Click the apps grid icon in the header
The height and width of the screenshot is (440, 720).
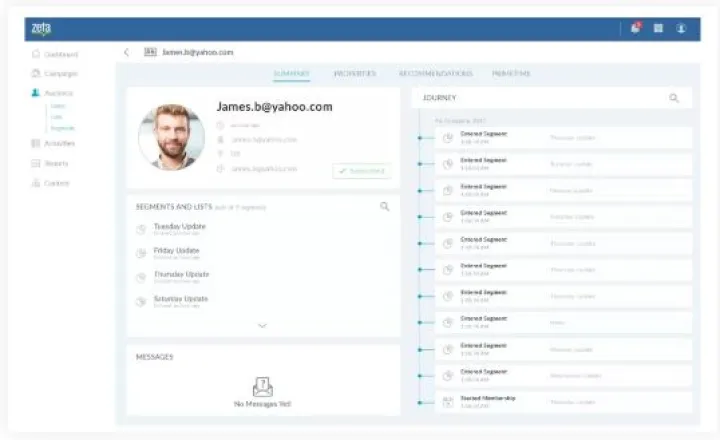point(658,28)
